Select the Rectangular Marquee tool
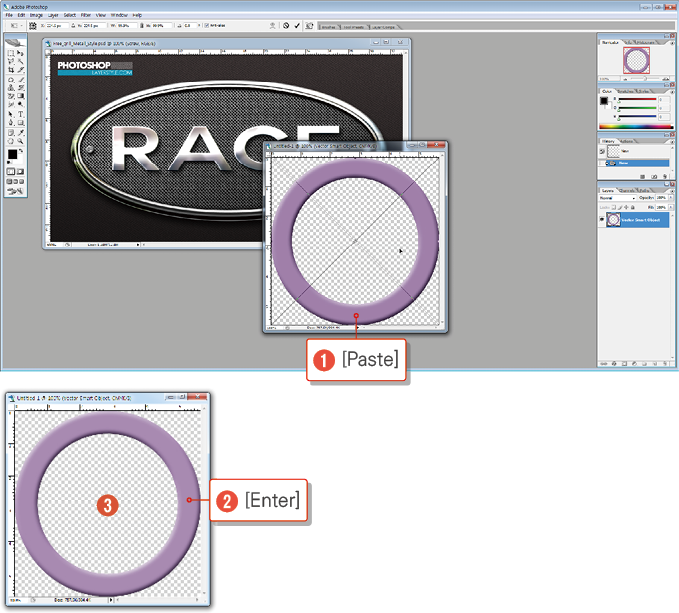This screenshot has width=679, height=613. (x=11, y=53)
